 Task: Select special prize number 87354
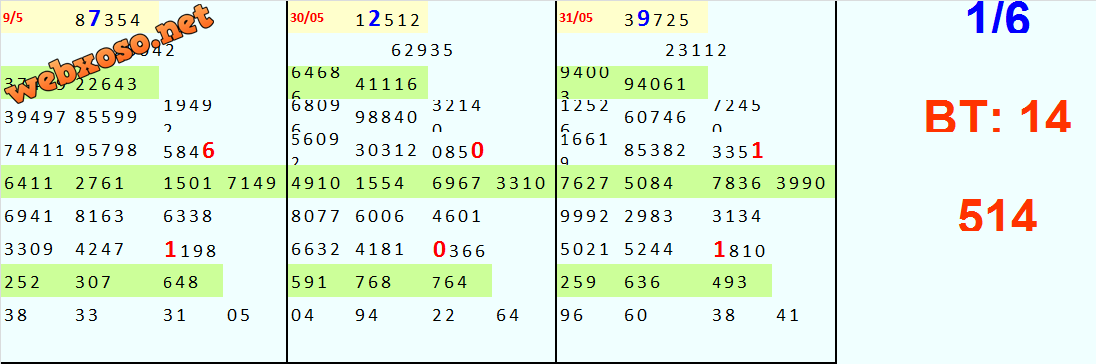108,20
